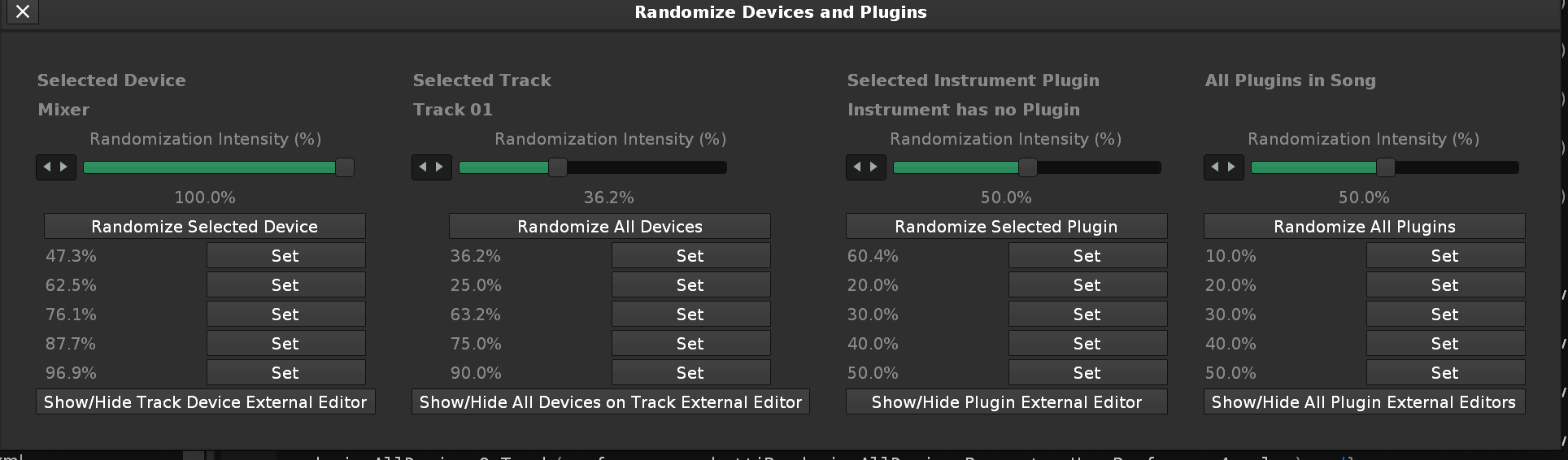Decrease All Plugins in Song intensity arrow
This screenshot has height=460, width=1568.
(x=1214, y=167)
